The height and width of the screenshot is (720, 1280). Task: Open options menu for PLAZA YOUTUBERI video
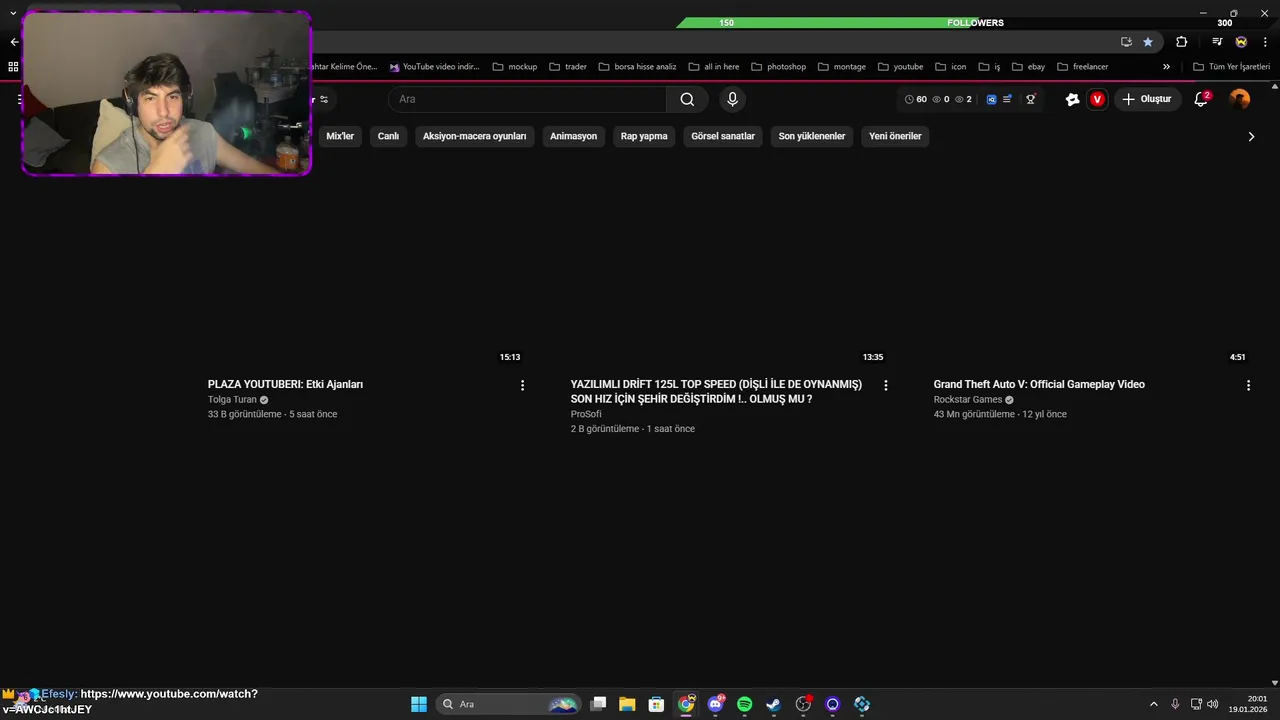coord(522,385)
